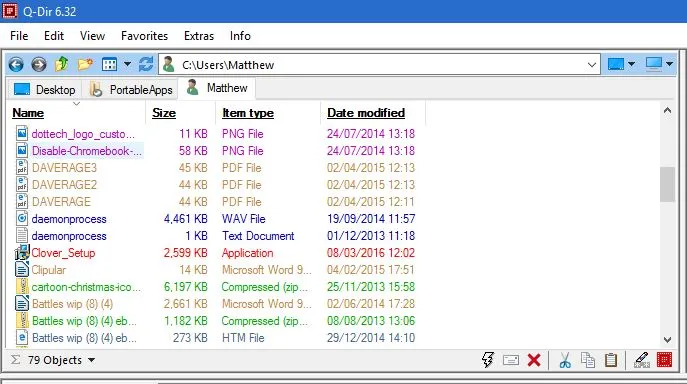687x384 pixels.
Task: Click the user icon in address bar
Action: [x=168, y=64]
